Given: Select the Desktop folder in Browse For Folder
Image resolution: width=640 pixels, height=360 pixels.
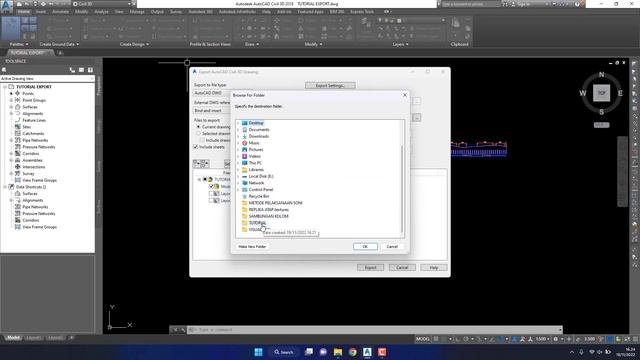Looking at the screenshot, I should coord(256,123).
